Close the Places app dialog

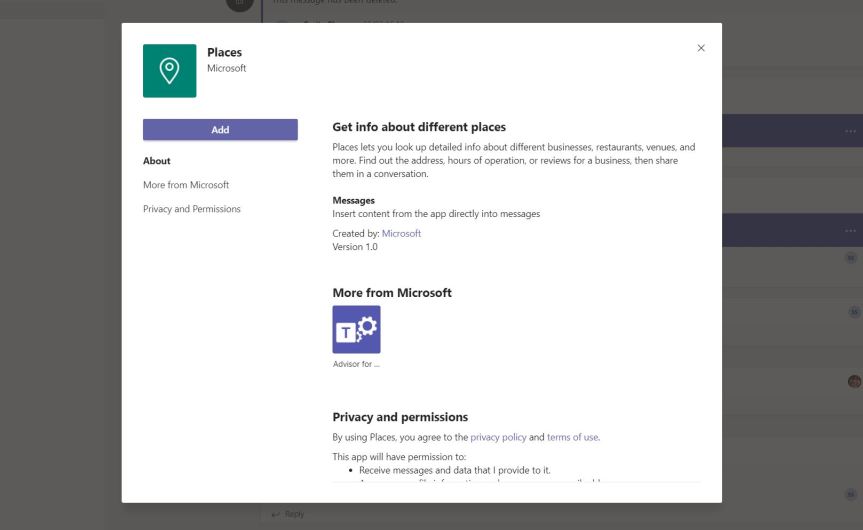tap(701, 48)
